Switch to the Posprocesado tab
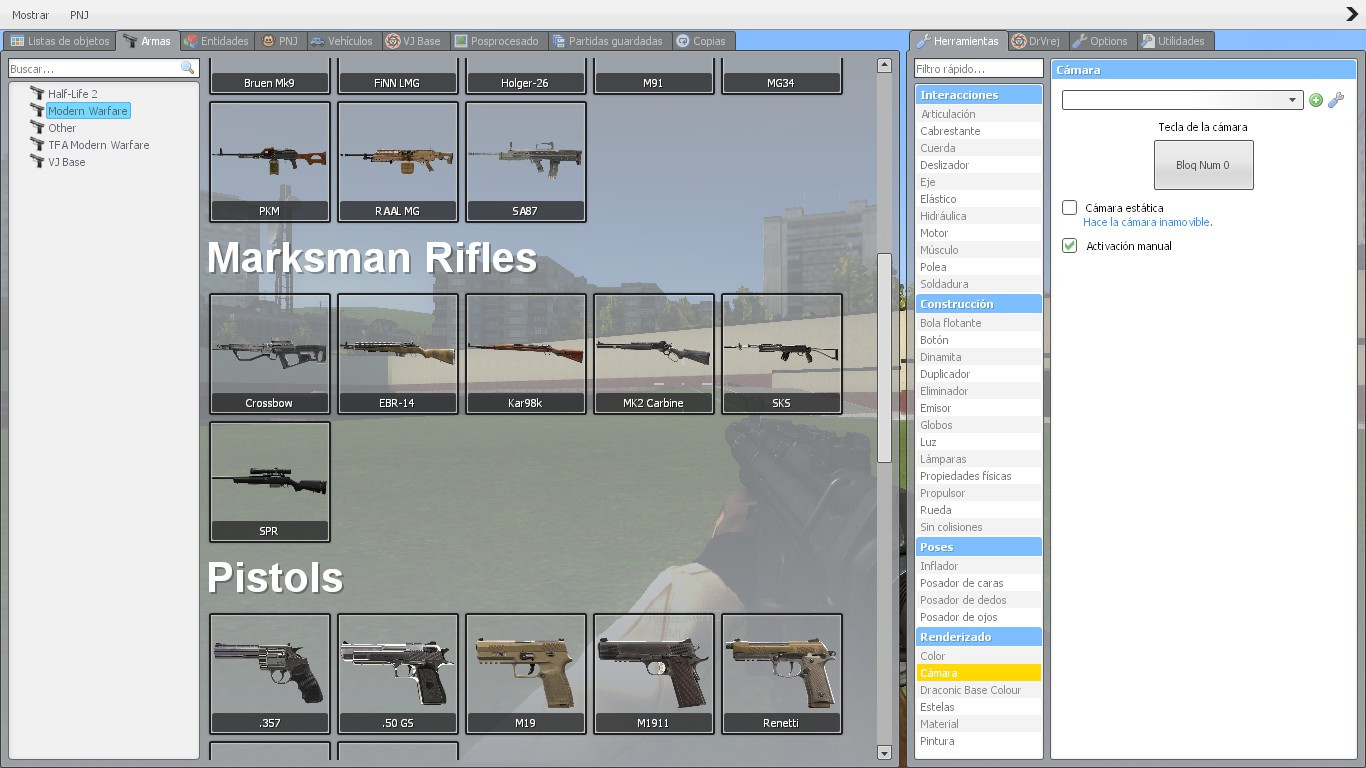Viewport: 1366px width, 768px height. pos(497,41)
